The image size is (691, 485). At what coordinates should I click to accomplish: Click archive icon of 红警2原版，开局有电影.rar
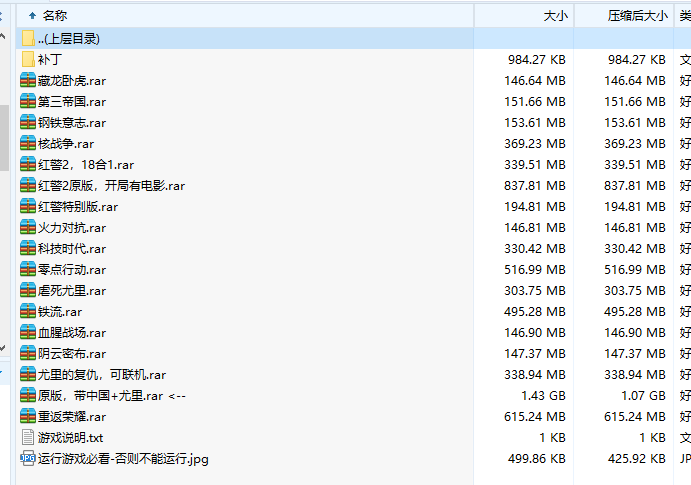[x=28, y=185]
